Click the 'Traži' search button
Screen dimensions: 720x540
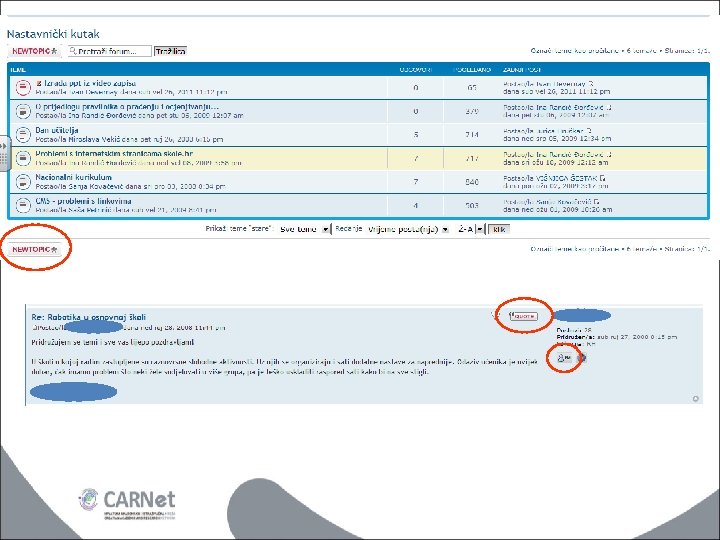point(170,51)
